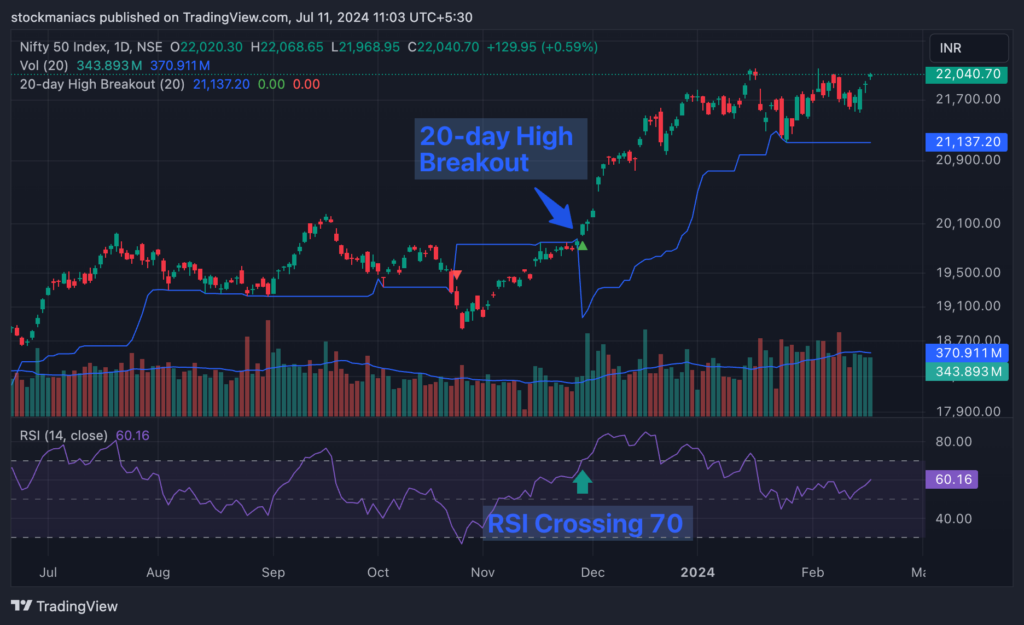Click the blue 370.911 M volume axis label
This screenshot has width=1024, height=625.
(967, 353)
